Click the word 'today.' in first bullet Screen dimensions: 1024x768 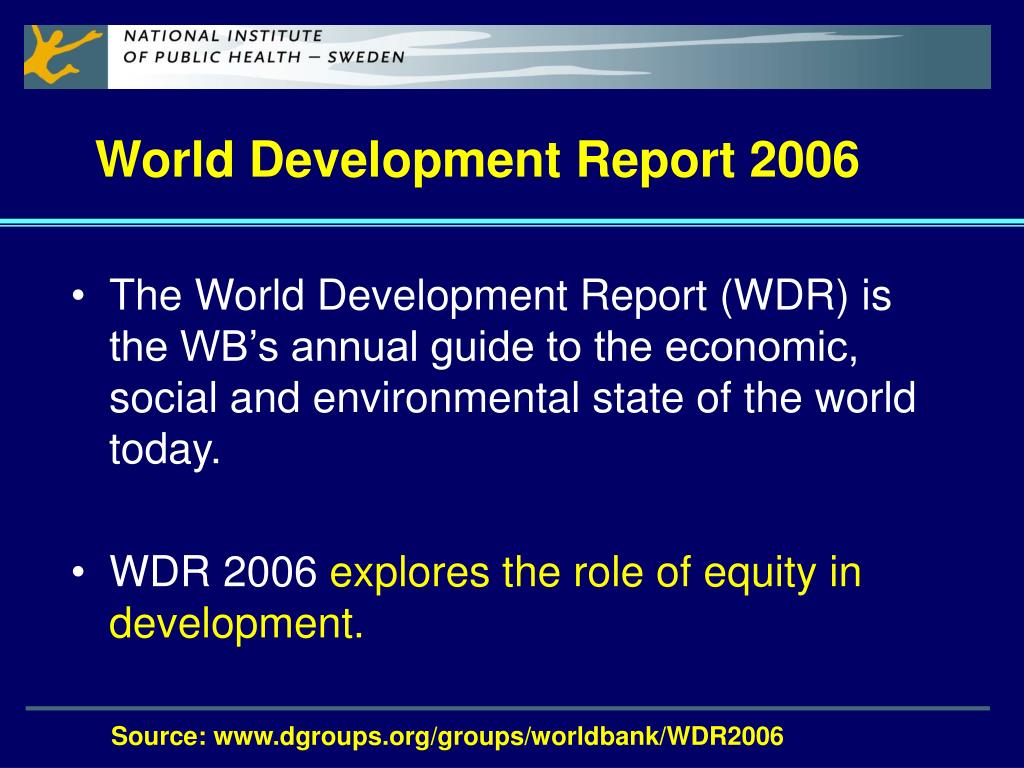tap(165, 449)
